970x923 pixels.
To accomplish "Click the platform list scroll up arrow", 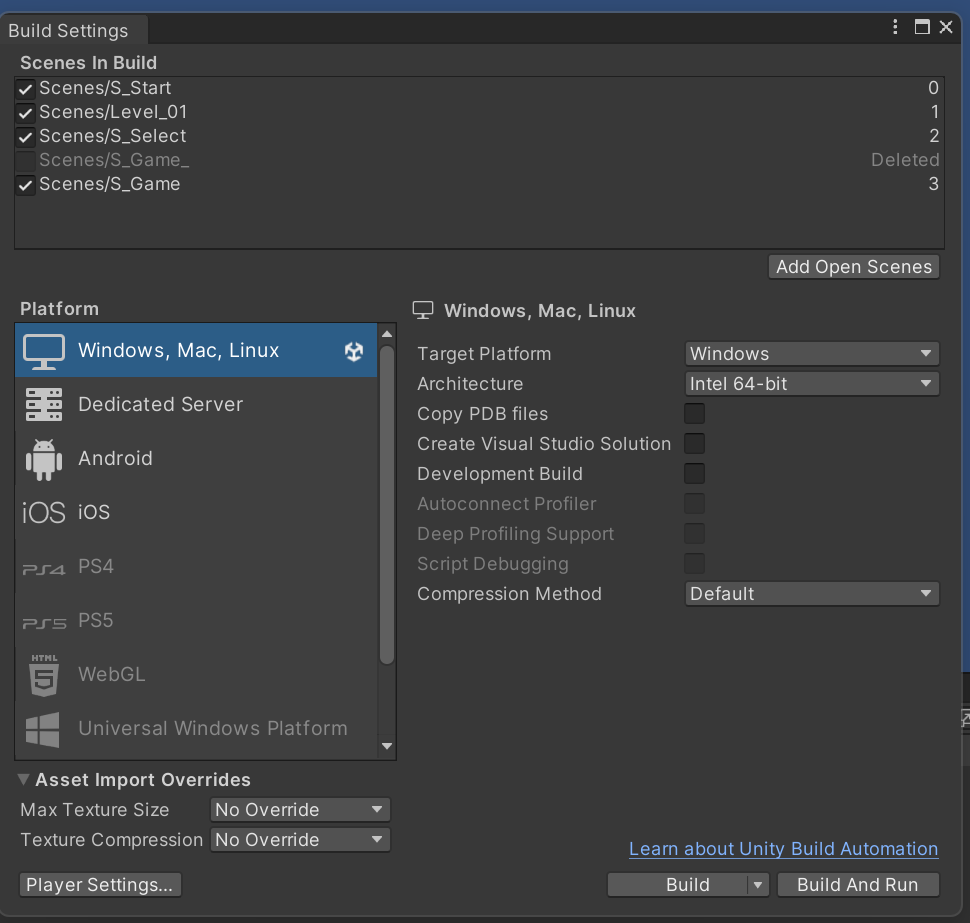I will [x=387, y=333].
